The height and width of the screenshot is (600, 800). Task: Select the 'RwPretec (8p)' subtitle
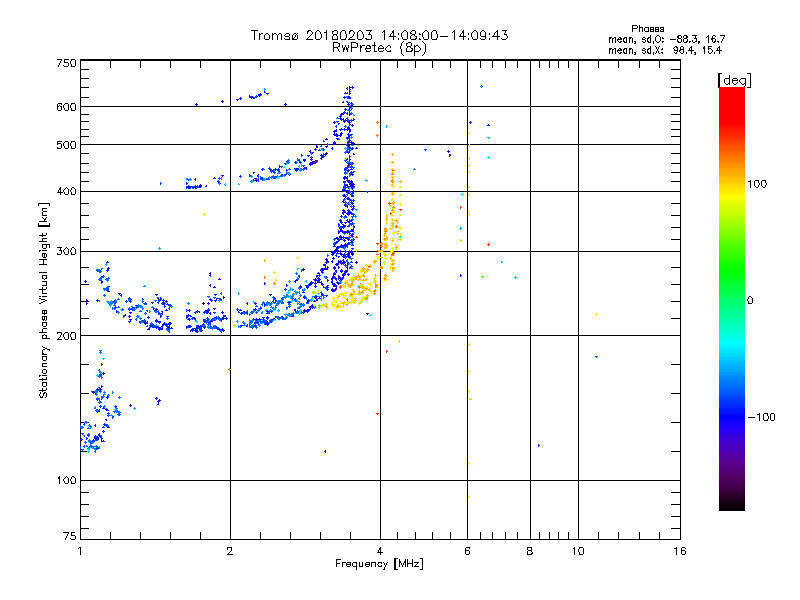pos(379,48)
